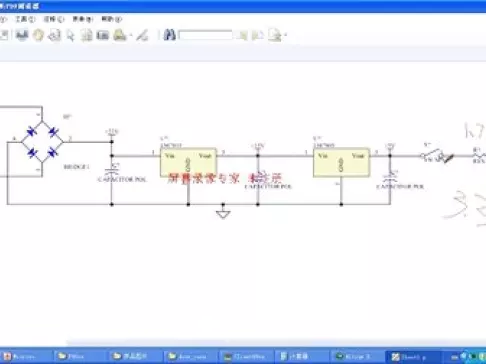Select the yellow hand tool icon
This screenshot has width=486, height=364.
pos(38,35)
